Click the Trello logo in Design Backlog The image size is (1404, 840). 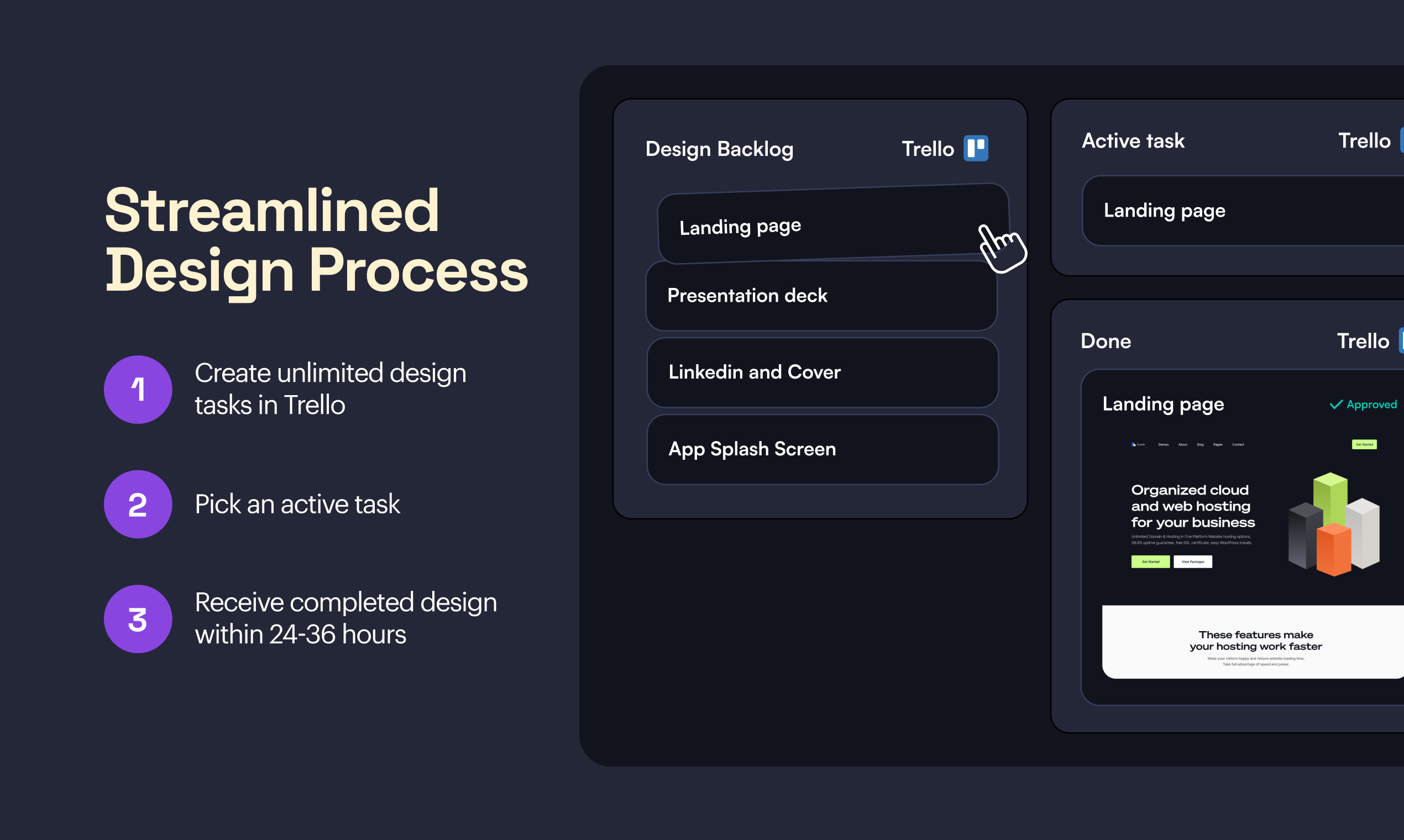(x=976, y=148)
